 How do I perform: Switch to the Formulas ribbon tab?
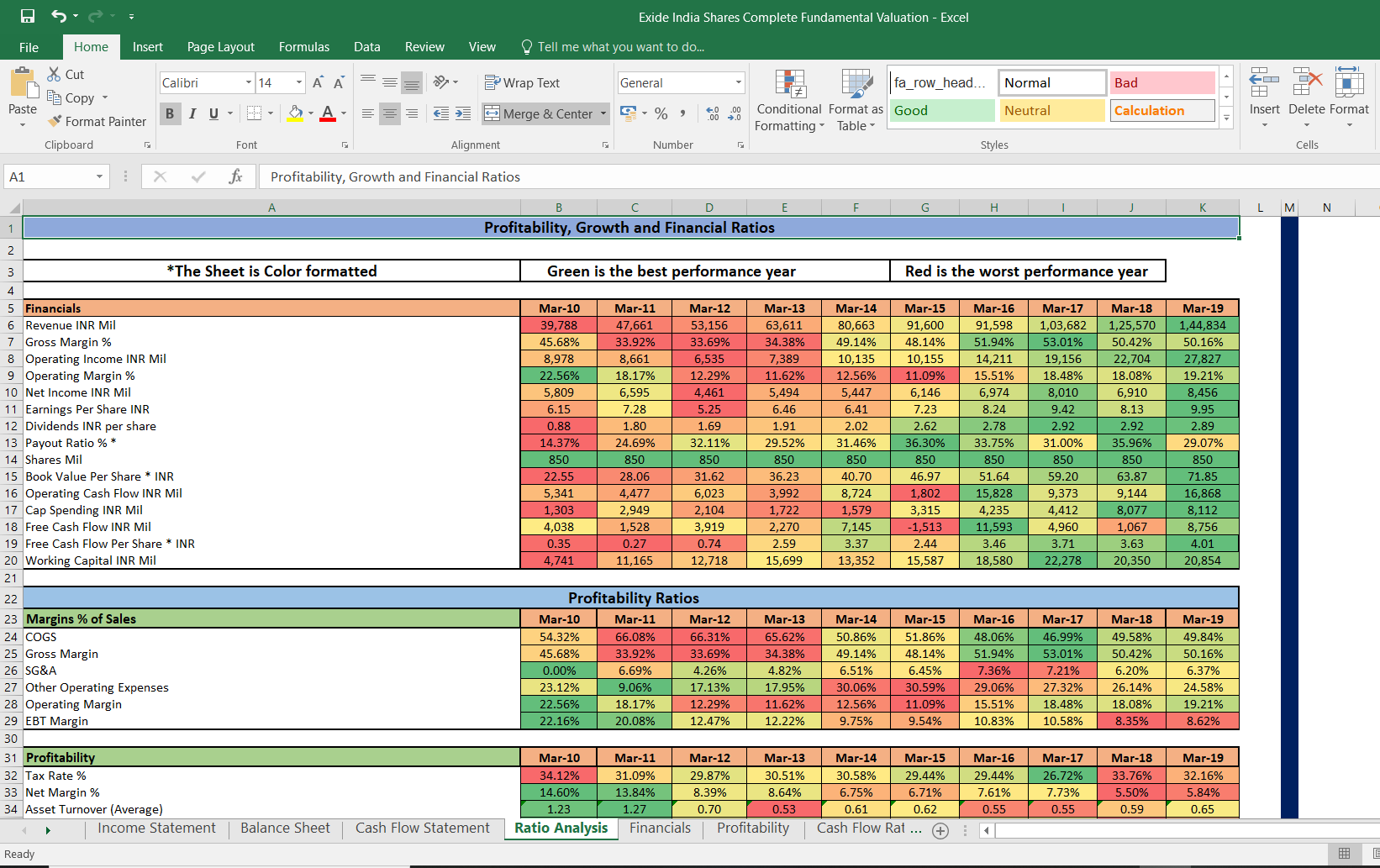click(304, 47)
